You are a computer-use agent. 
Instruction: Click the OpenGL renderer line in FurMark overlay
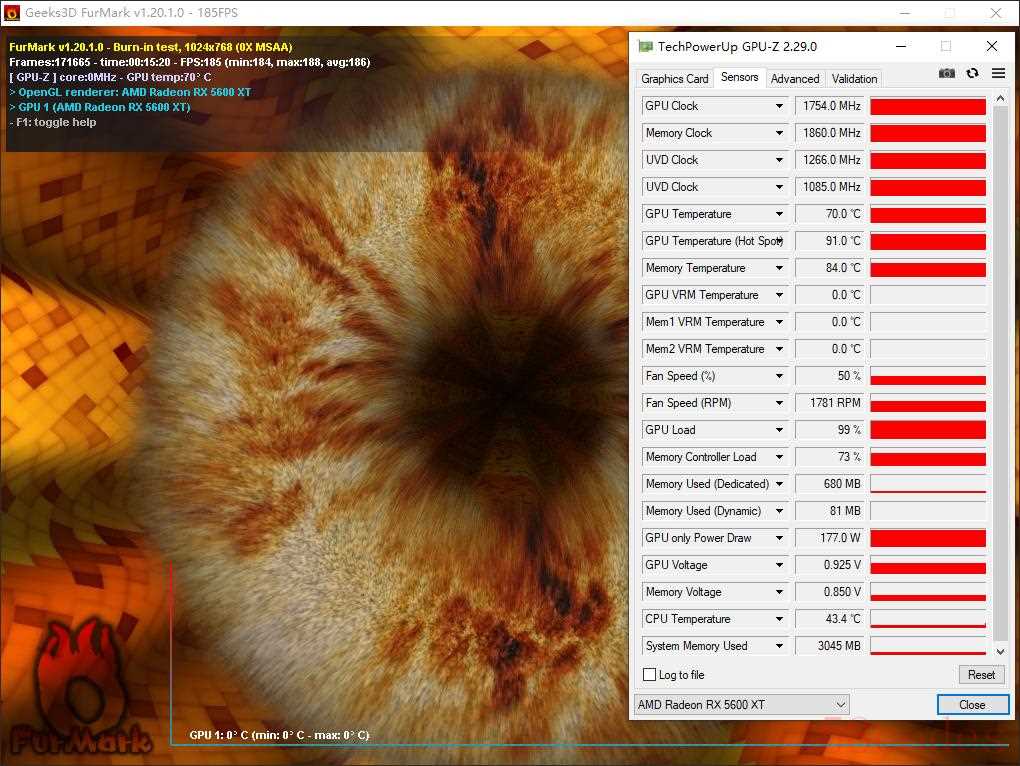coord(130,92)
